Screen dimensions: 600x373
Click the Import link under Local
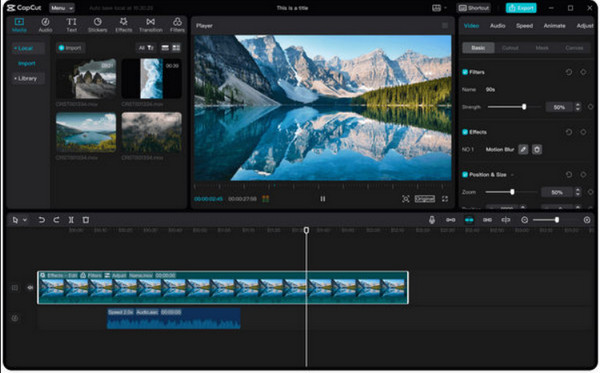point(26,64)
